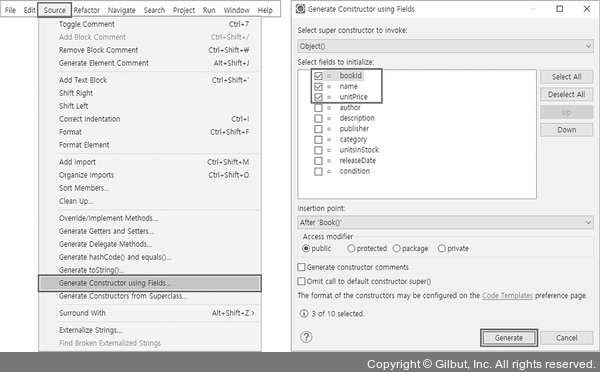The height and width of the screenshot is (372, 600).
Task: Click the Source menu
Action: point(54,10)
